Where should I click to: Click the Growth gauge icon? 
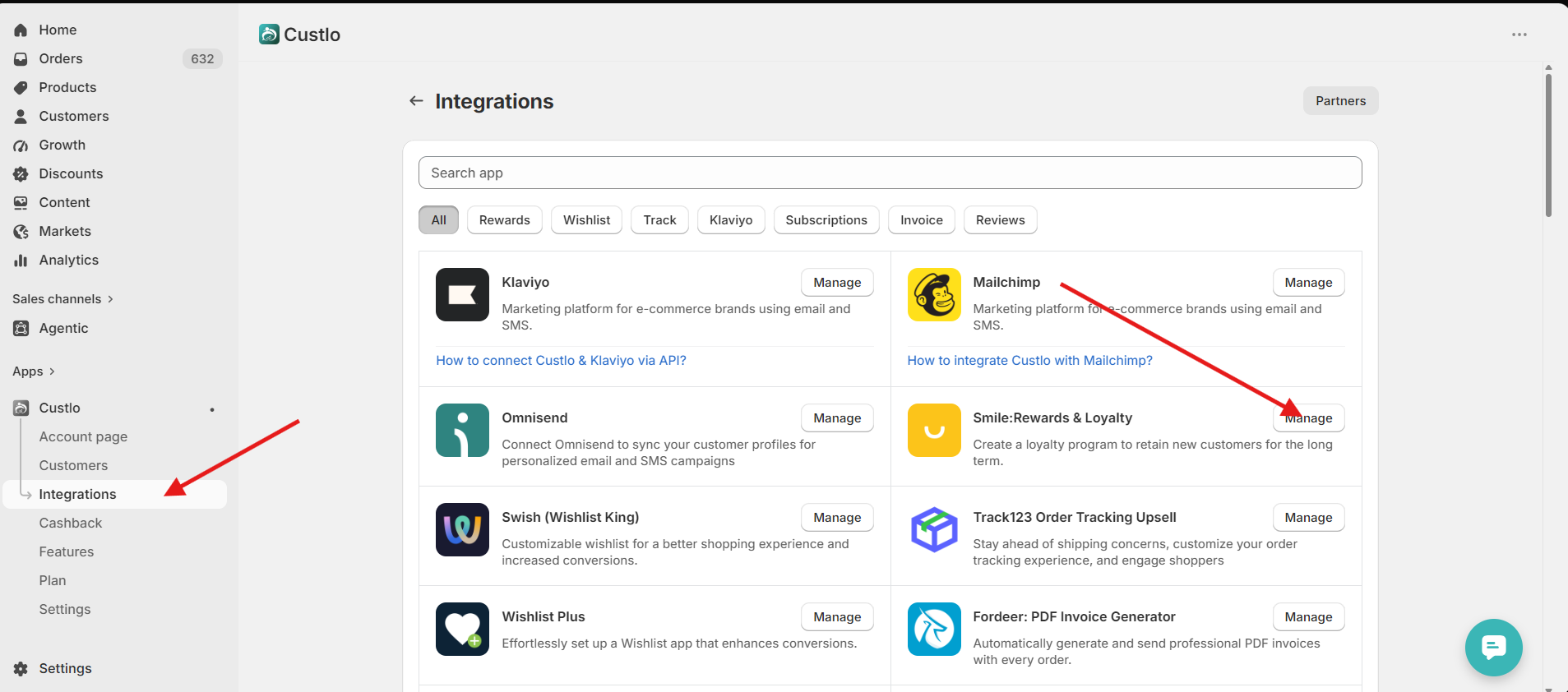pos(21,145)
